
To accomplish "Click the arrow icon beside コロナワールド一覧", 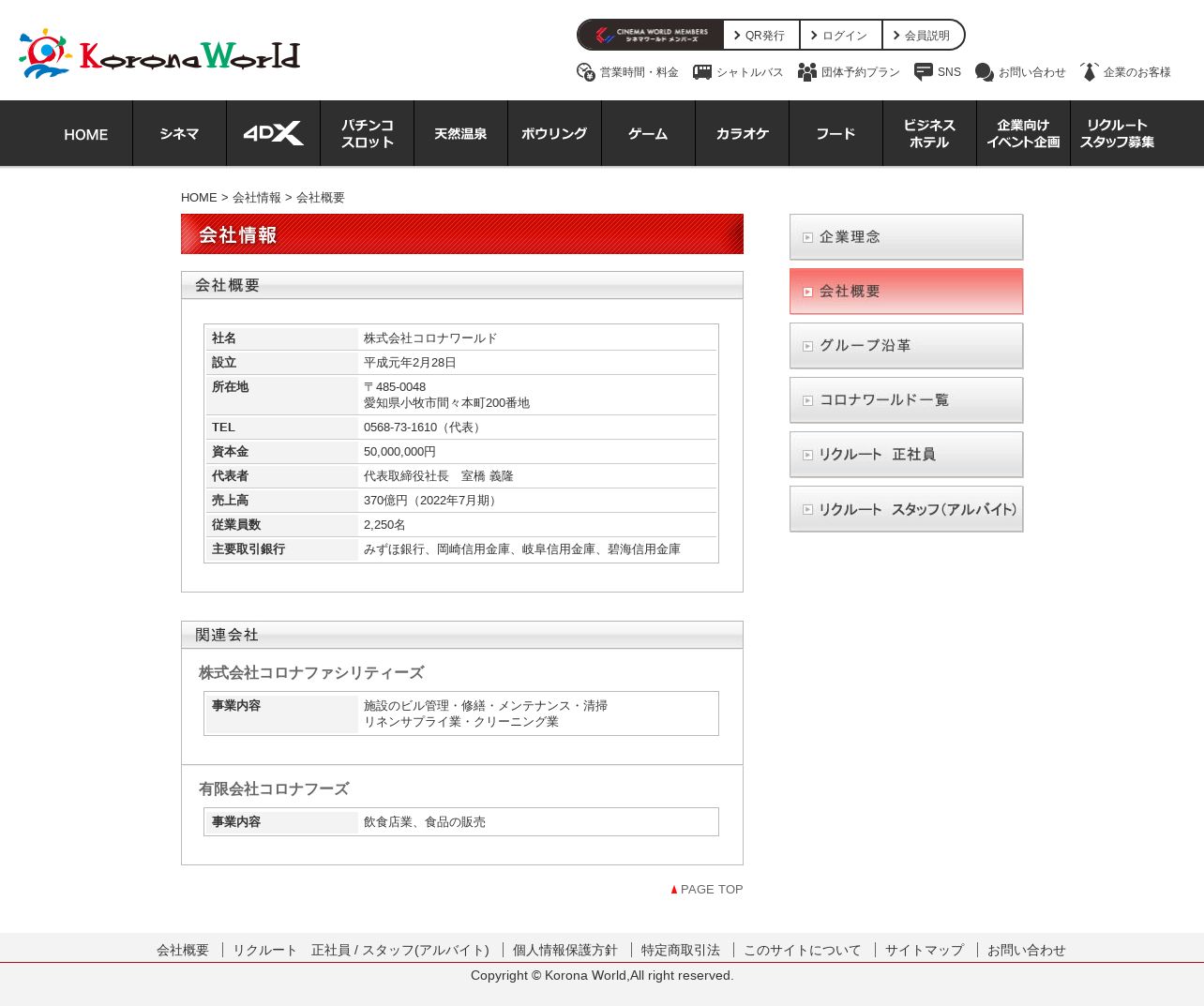I will tap(807, 401).
